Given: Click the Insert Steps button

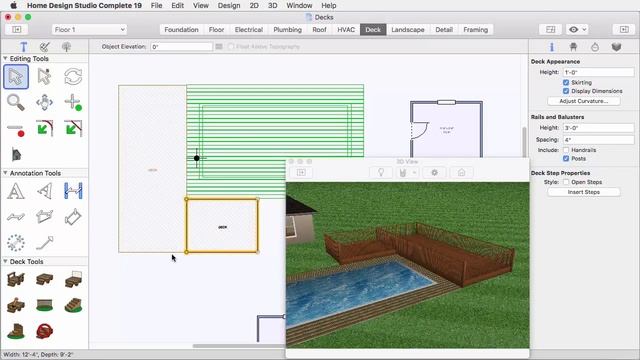Looking at the screenshot, I should point(583,192).
